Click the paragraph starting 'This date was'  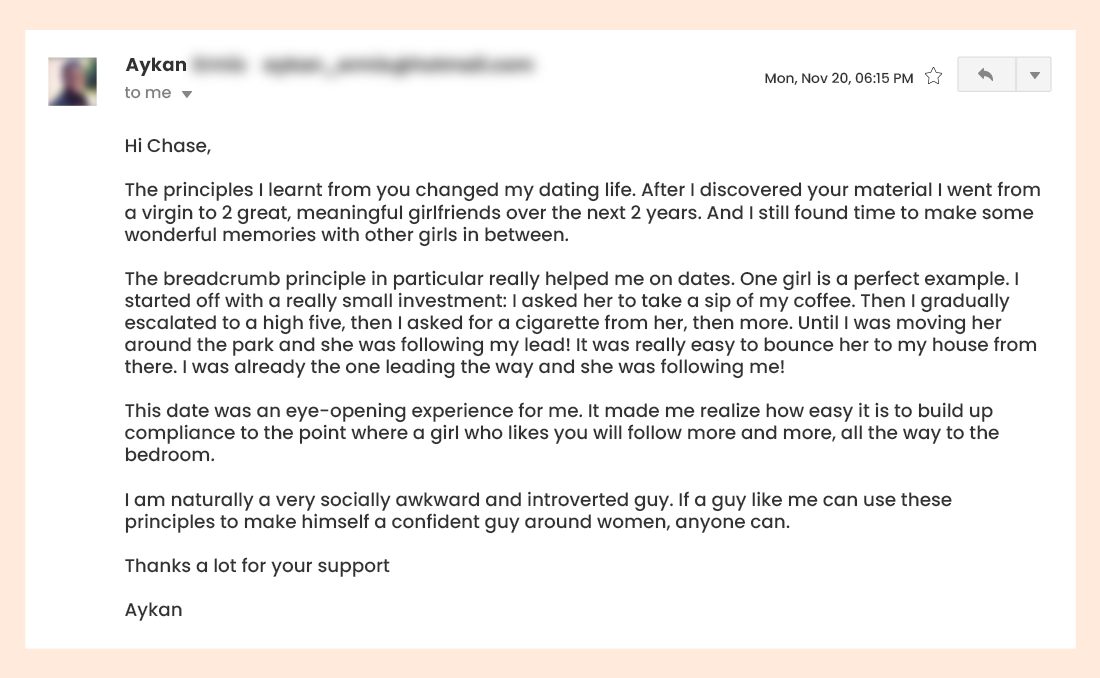coord(560,433)
